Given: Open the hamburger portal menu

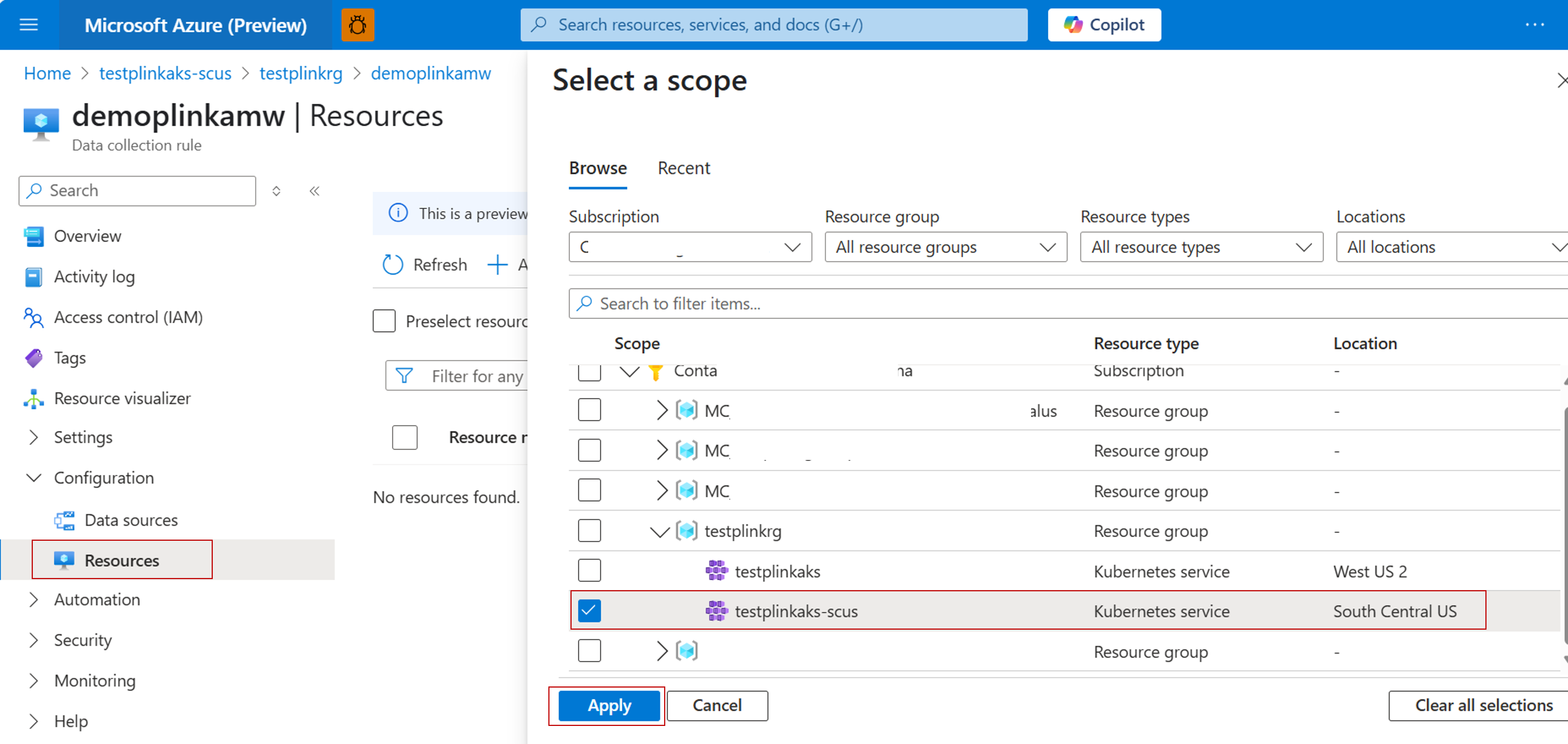Looking at the screenshot, I should [29, 25].
